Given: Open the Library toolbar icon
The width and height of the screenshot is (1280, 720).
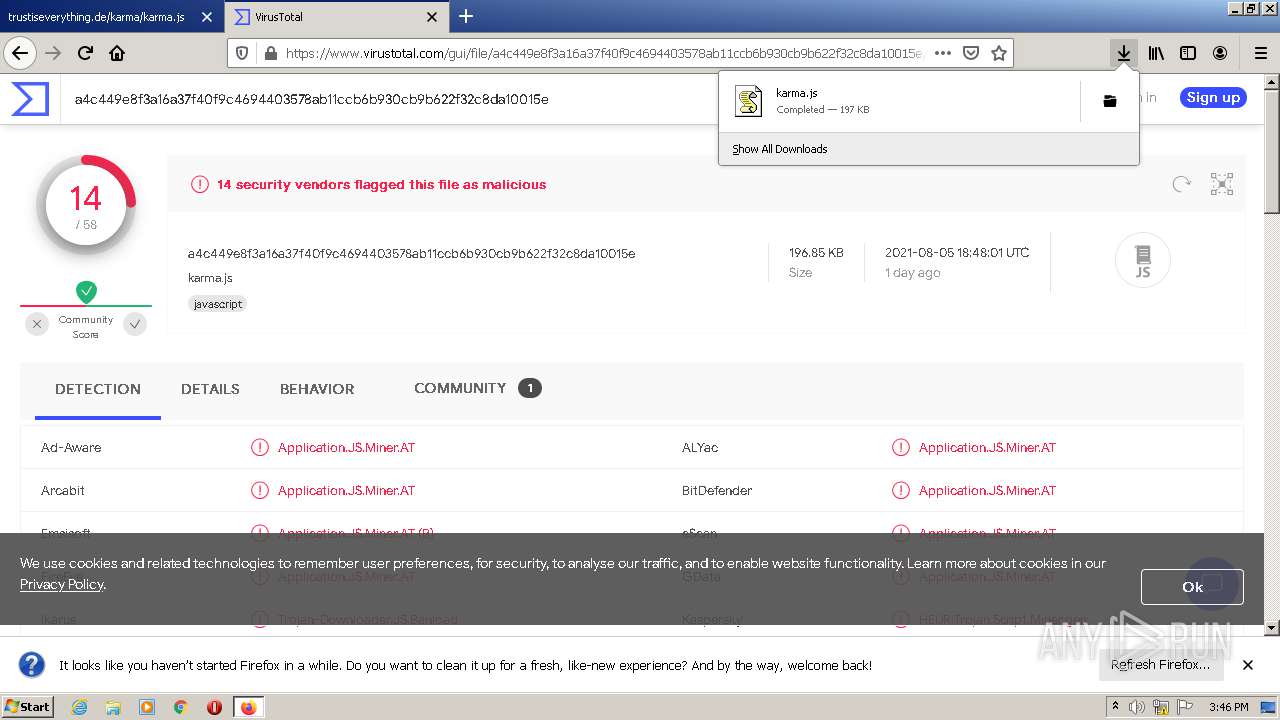Looking at the screenshot, I should coord(1156,53).
